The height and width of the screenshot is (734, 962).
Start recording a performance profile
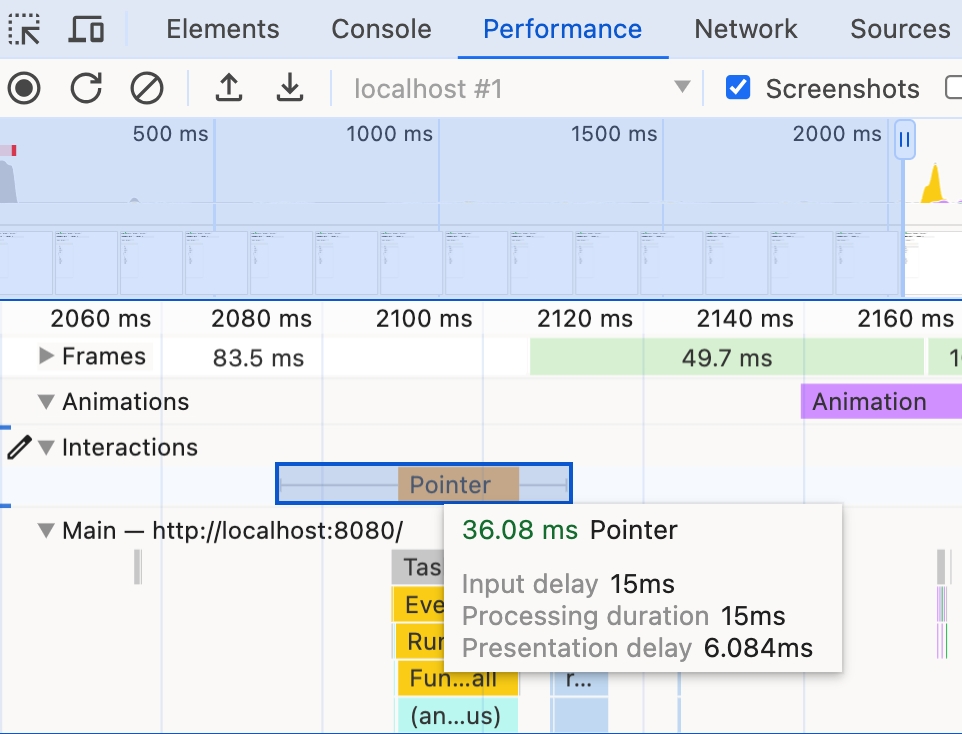click(24, 89)
